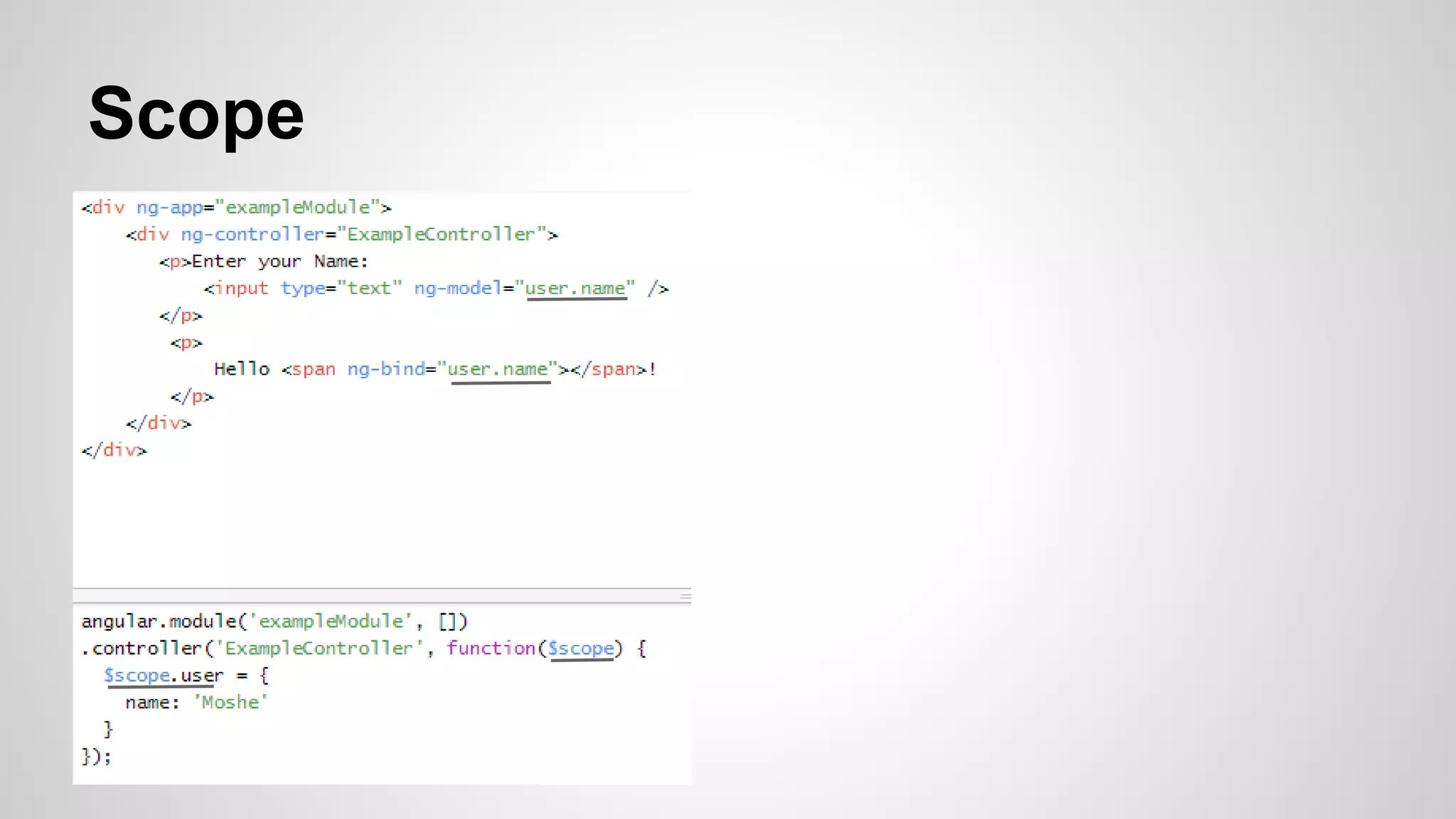Screen dimensions: 1456x819
Task: Click the 'Moshe' string value
Action: [x=230, y=703]
